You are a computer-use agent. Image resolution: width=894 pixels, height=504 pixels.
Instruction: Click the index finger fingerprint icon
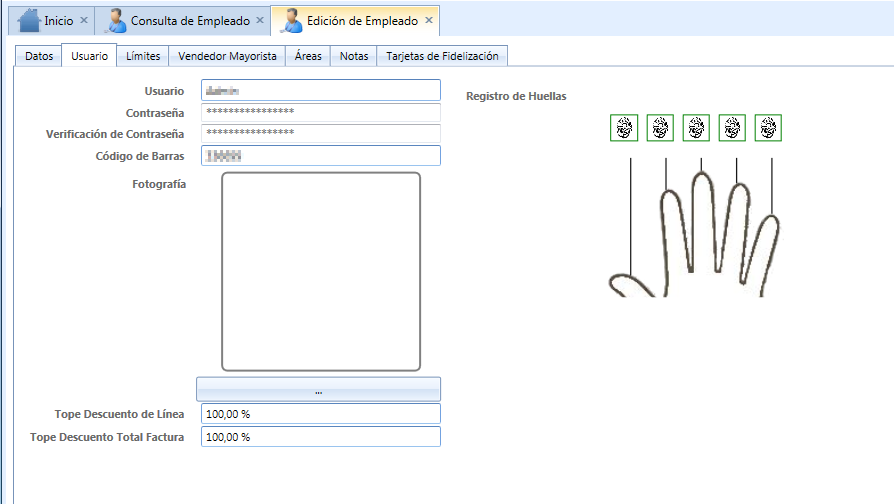660,128
